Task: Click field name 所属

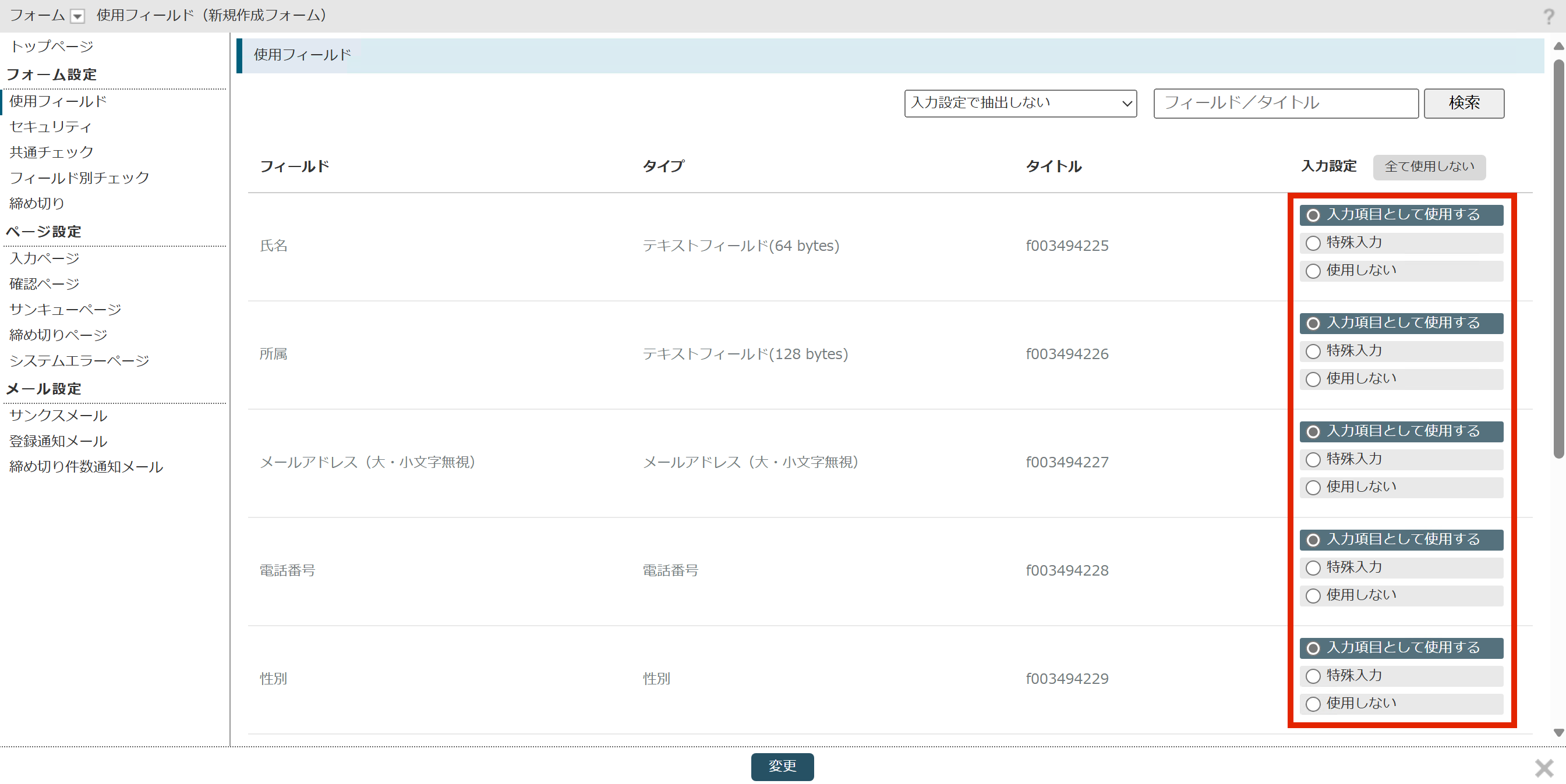Action: (274, 354)
